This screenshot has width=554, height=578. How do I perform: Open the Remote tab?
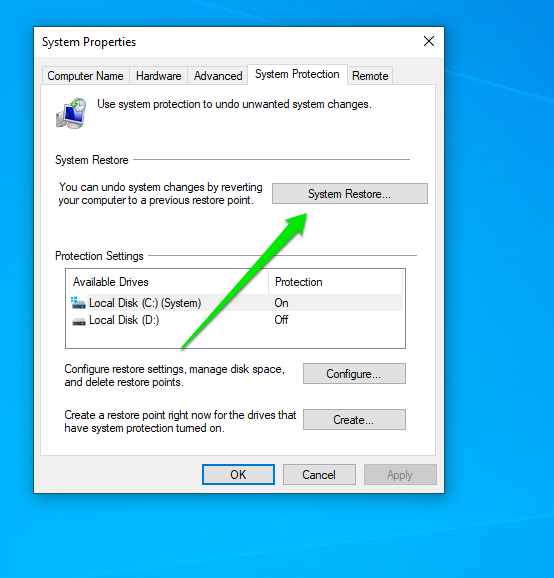pyautogui.click(x=370, y=76)
